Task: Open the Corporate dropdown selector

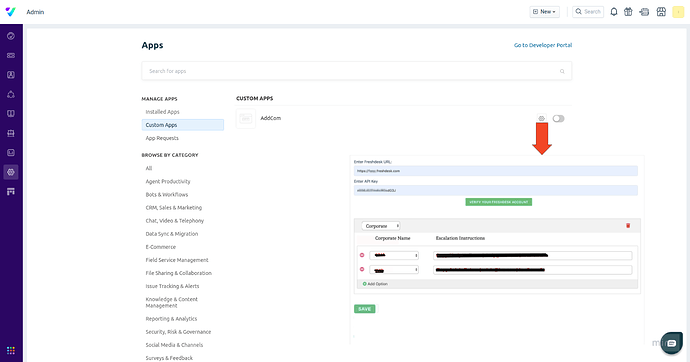Action: [381, 226]
